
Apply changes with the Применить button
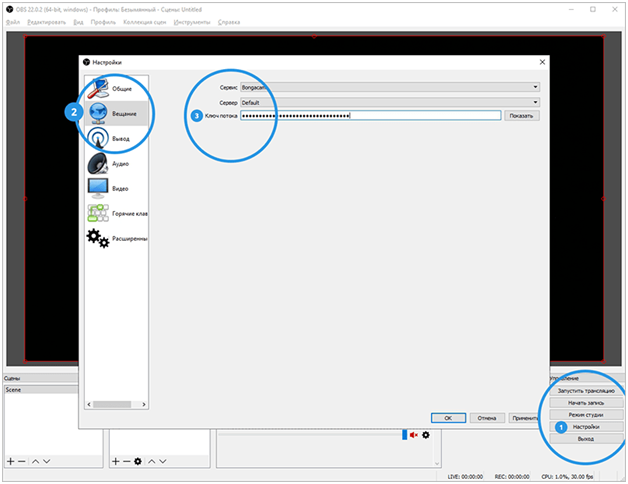[x=525, y=418]
